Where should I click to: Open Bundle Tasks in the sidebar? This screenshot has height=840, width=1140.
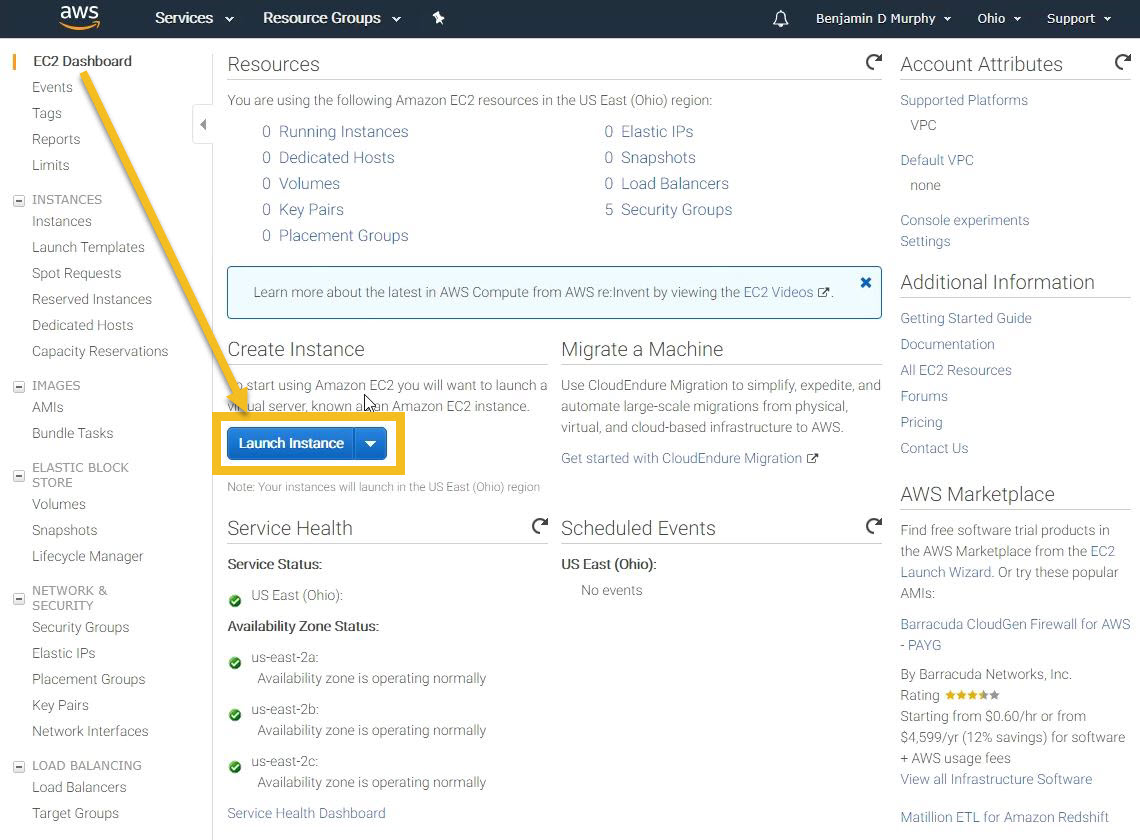[73, 433]
